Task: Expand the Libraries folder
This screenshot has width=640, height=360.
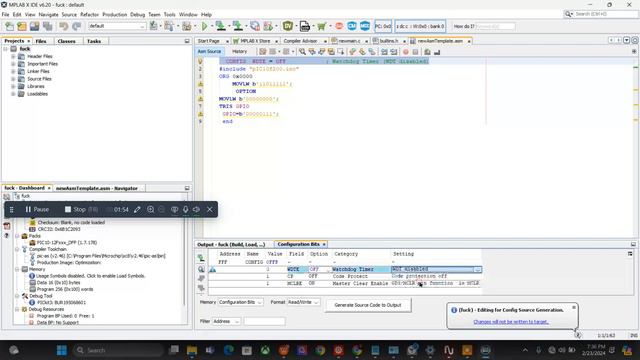Action: pyautogui.click(x=13, y=87)
